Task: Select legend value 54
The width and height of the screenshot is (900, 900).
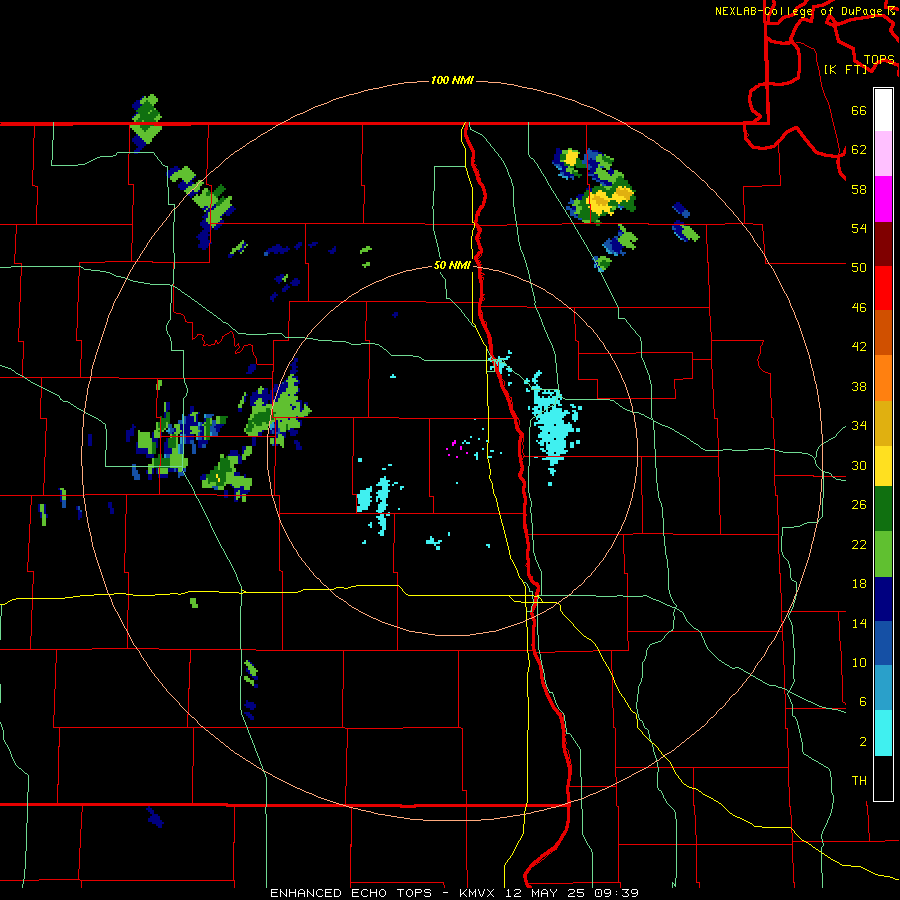Action: (x=859, y=228)
